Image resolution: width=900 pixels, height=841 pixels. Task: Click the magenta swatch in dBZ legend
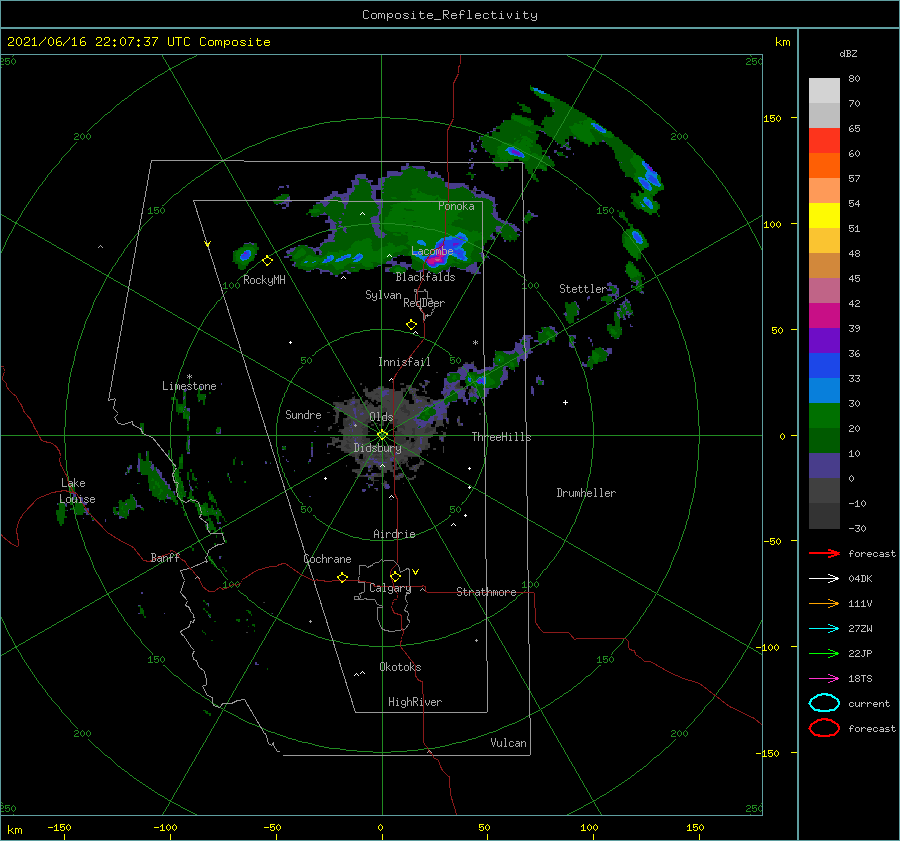824,316
